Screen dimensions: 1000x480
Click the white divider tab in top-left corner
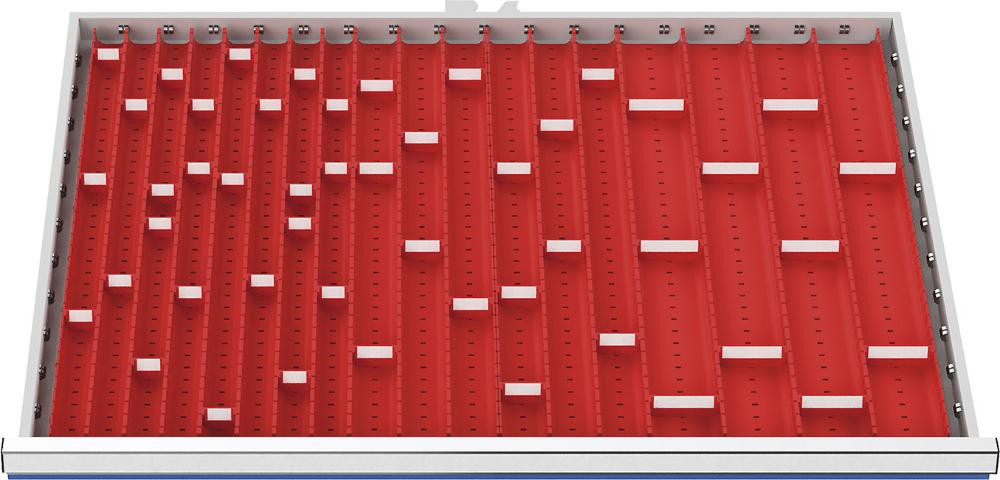pos(107,54)
